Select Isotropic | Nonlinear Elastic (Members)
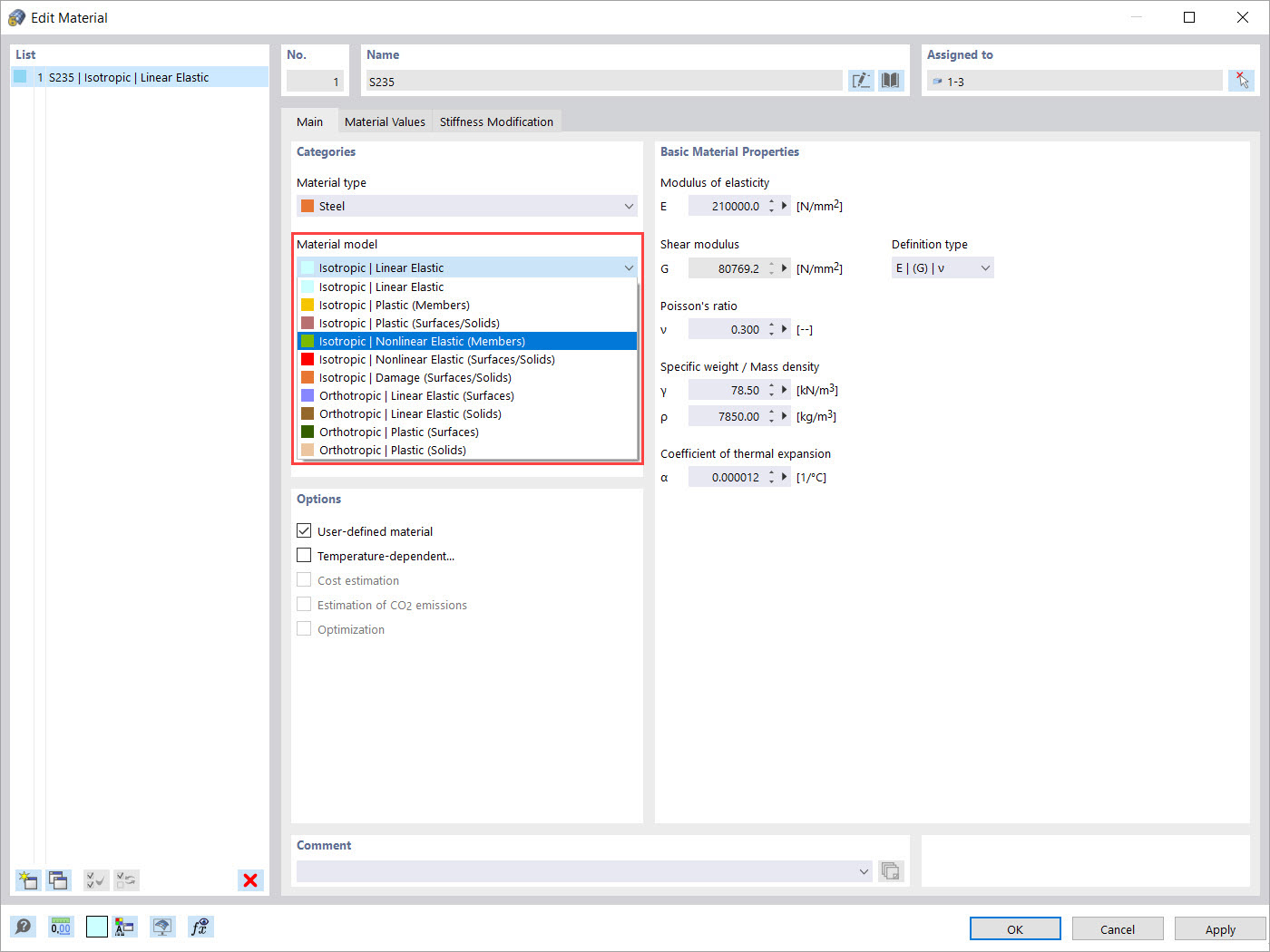Viewport: 1270px width, 952px height. (x=467, y=341)
